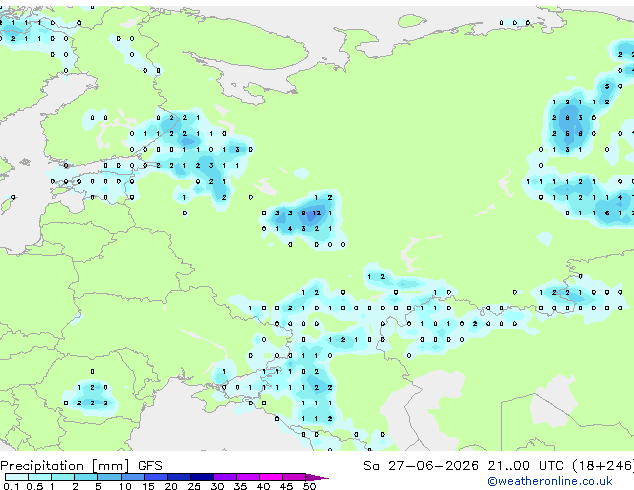Click the 12 mm precipitation value on the map

click(316, 213)
